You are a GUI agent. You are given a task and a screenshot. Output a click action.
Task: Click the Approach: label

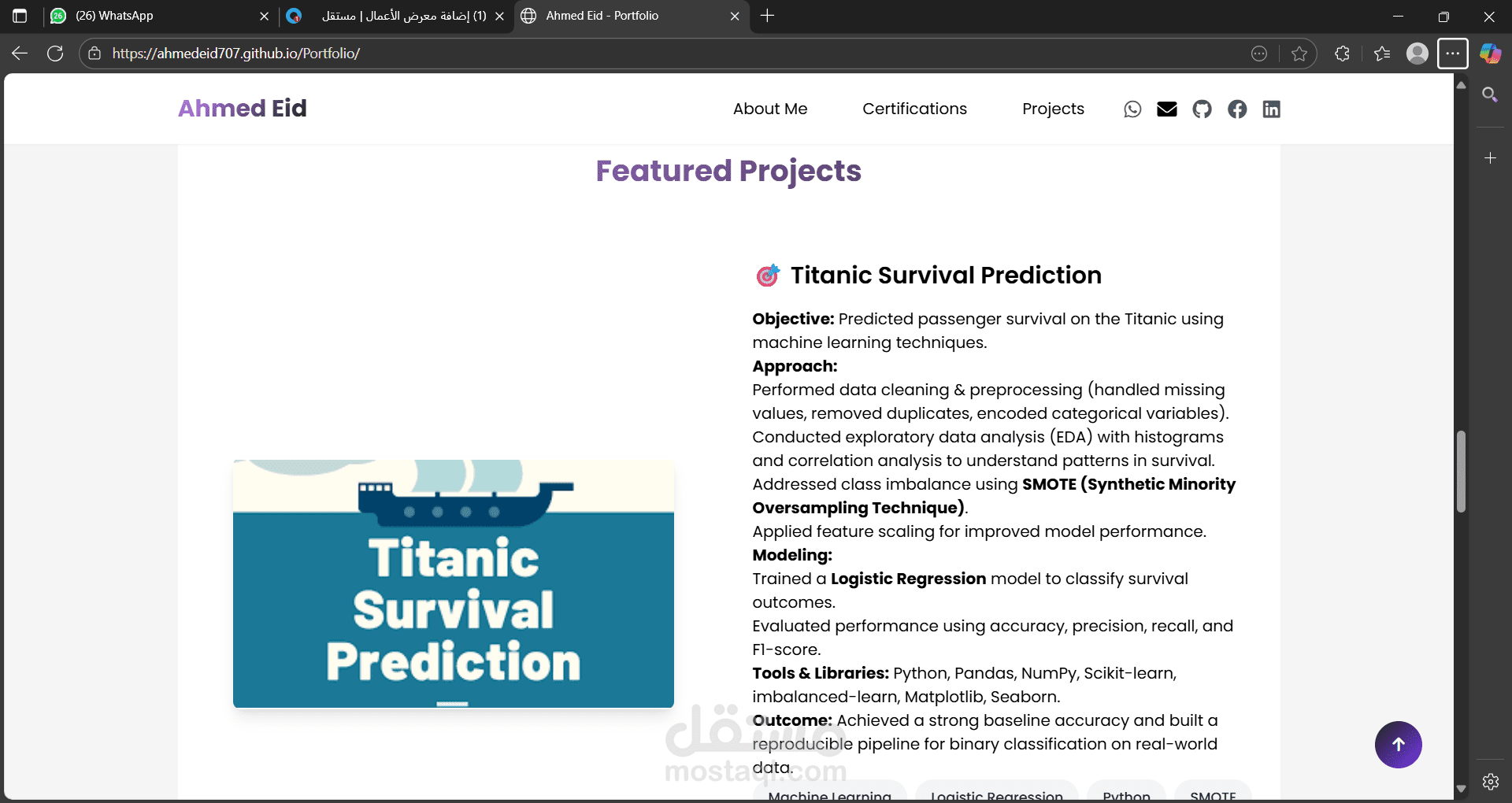(x=795, y=366)
